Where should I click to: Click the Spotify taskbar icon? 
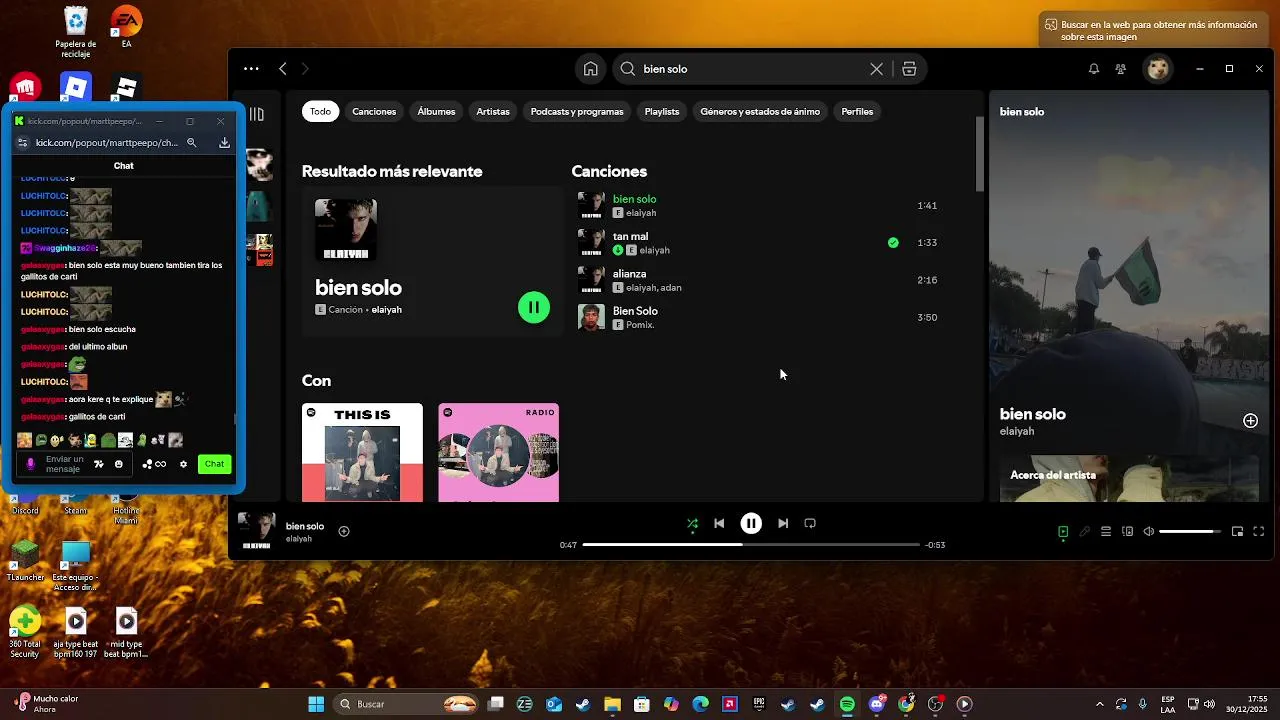(x=847, y=704)
